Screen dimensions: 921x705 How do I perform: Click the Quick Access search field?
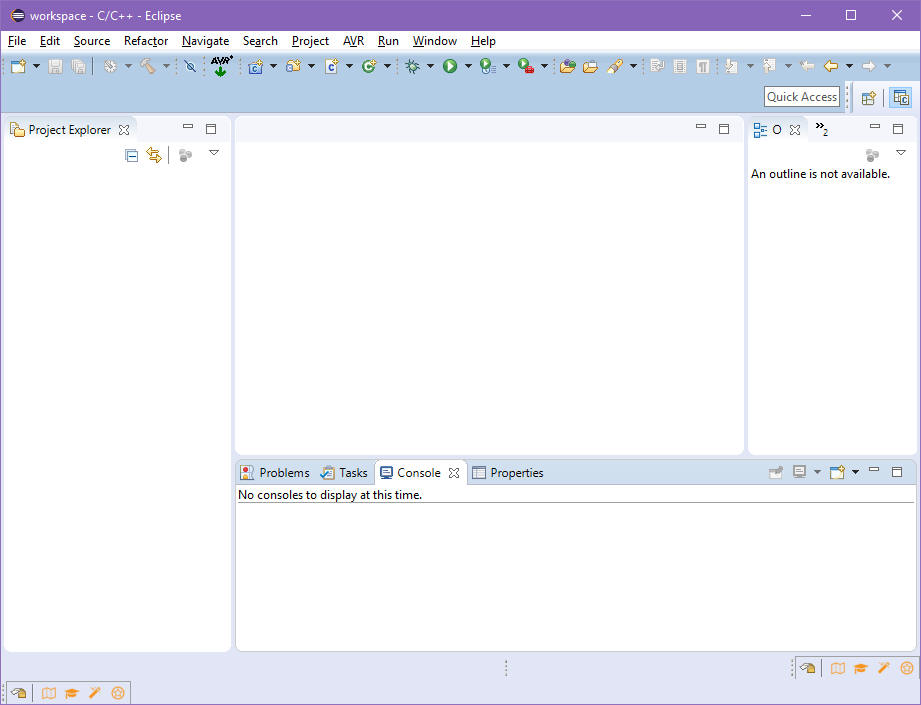pyautogui.click(x=802, y=97)
